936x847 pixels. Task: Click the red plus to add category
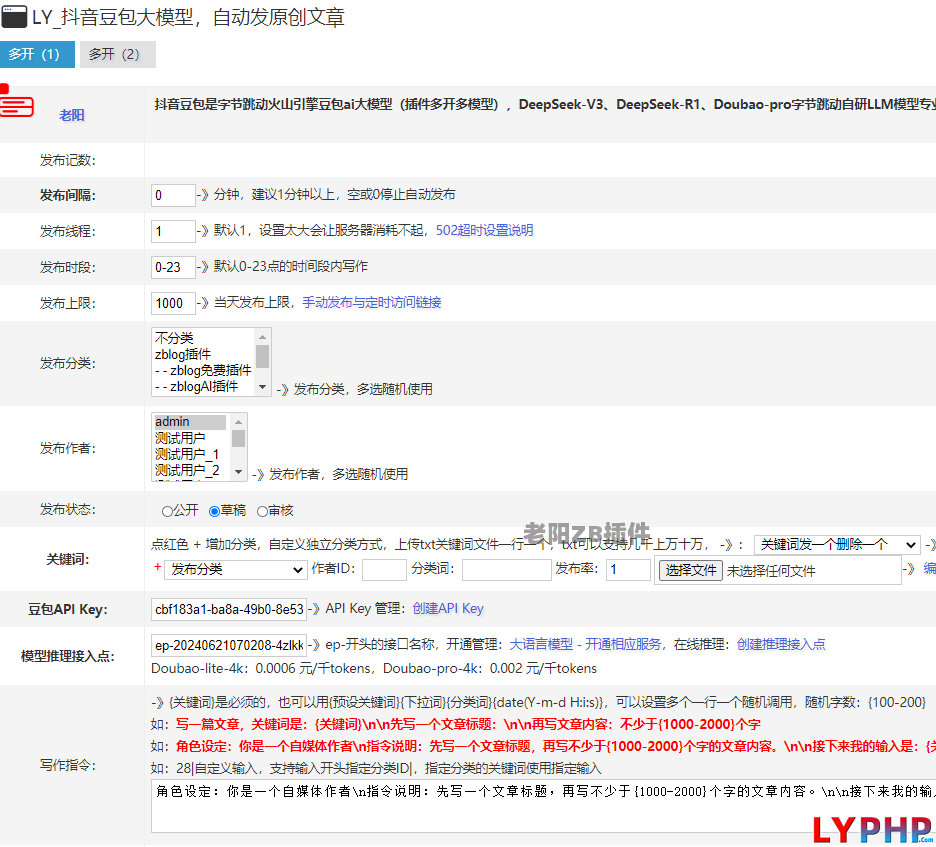tap(158, 567)
